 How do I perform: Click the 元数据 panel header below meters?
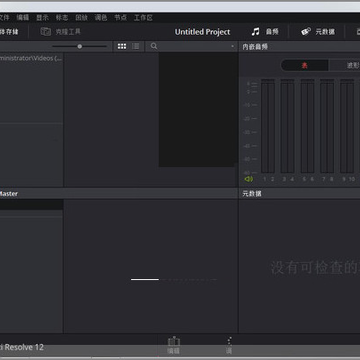click(x=252, y=194)
